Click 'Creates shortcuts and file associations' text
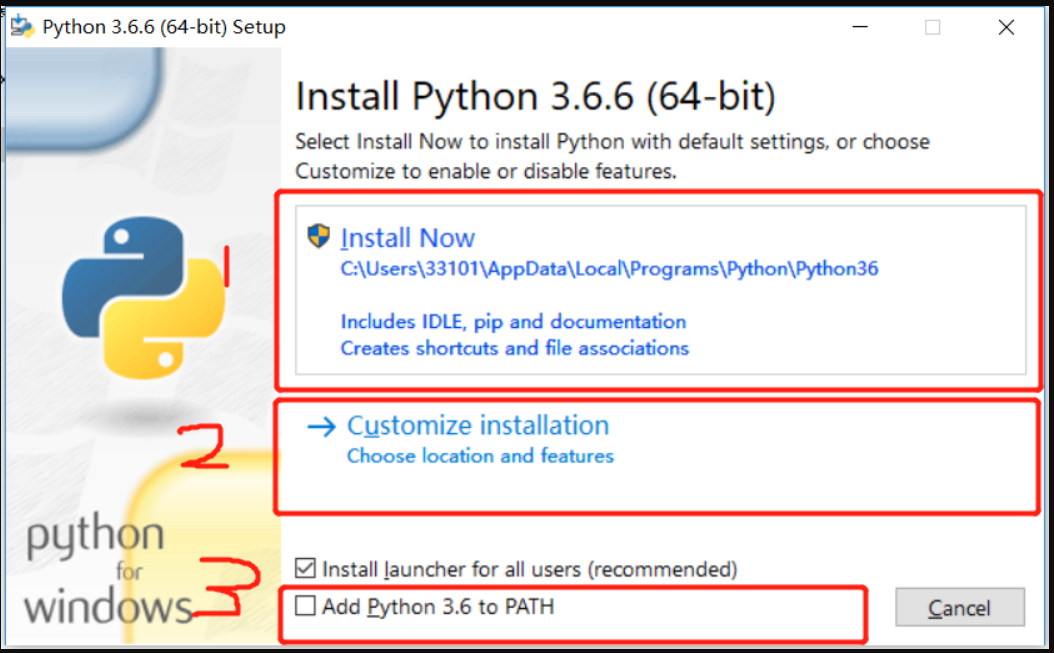The image size is (1054, 653). (515, 348)
